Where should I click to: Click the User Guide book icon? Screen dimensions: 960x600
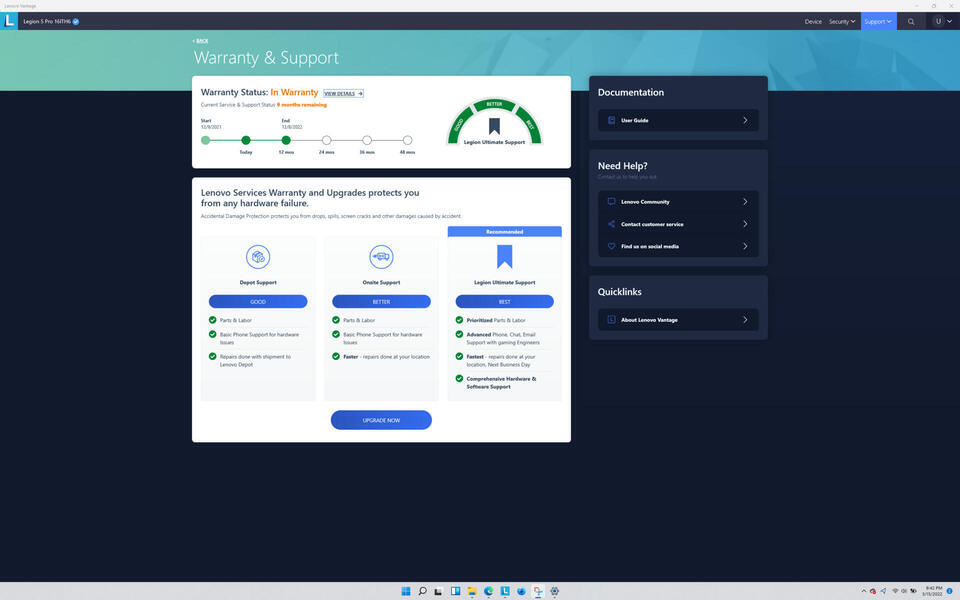(611, 120)
